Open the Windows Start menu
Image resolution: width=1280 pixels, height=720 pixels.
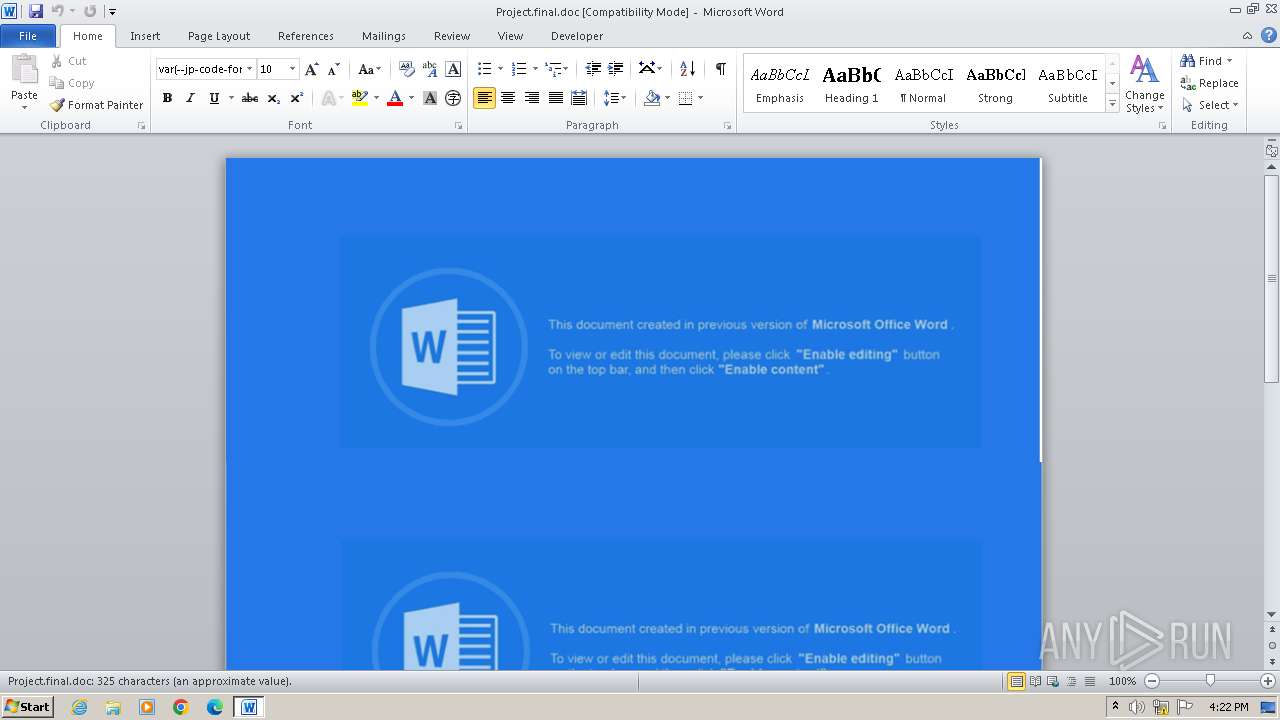point(27,707)
